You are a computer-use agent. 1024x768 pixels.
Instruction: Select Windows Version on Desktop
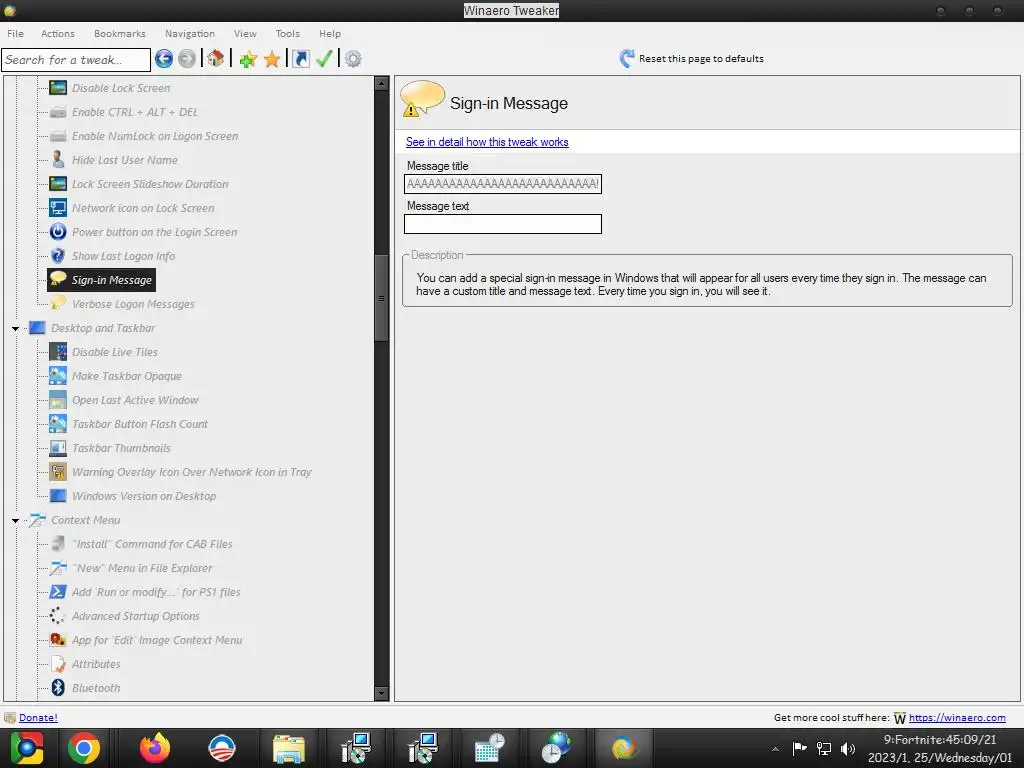point(144,496)
